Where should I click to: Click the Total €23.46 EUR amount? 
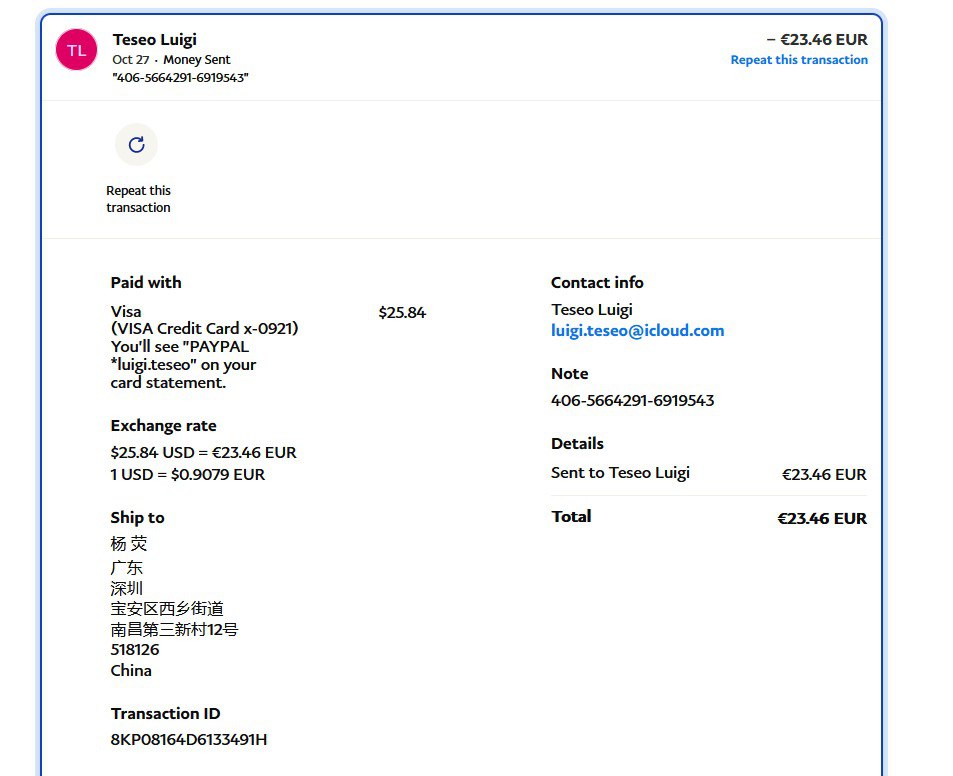click(822, 518)
